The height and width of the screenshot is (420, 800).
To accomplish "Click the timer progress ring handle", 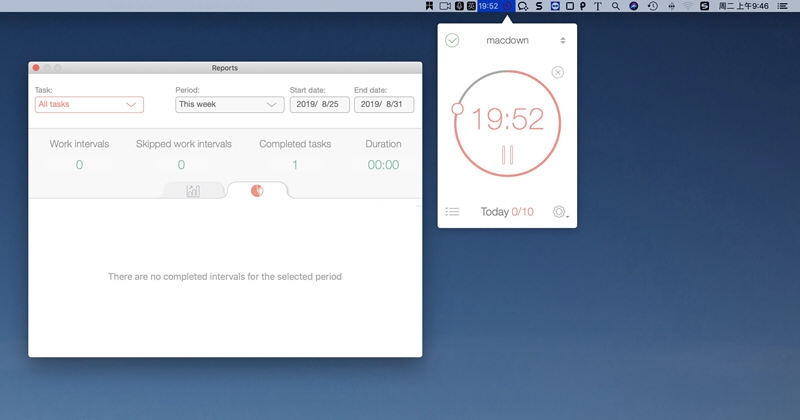I will click(x=458, y=109).
